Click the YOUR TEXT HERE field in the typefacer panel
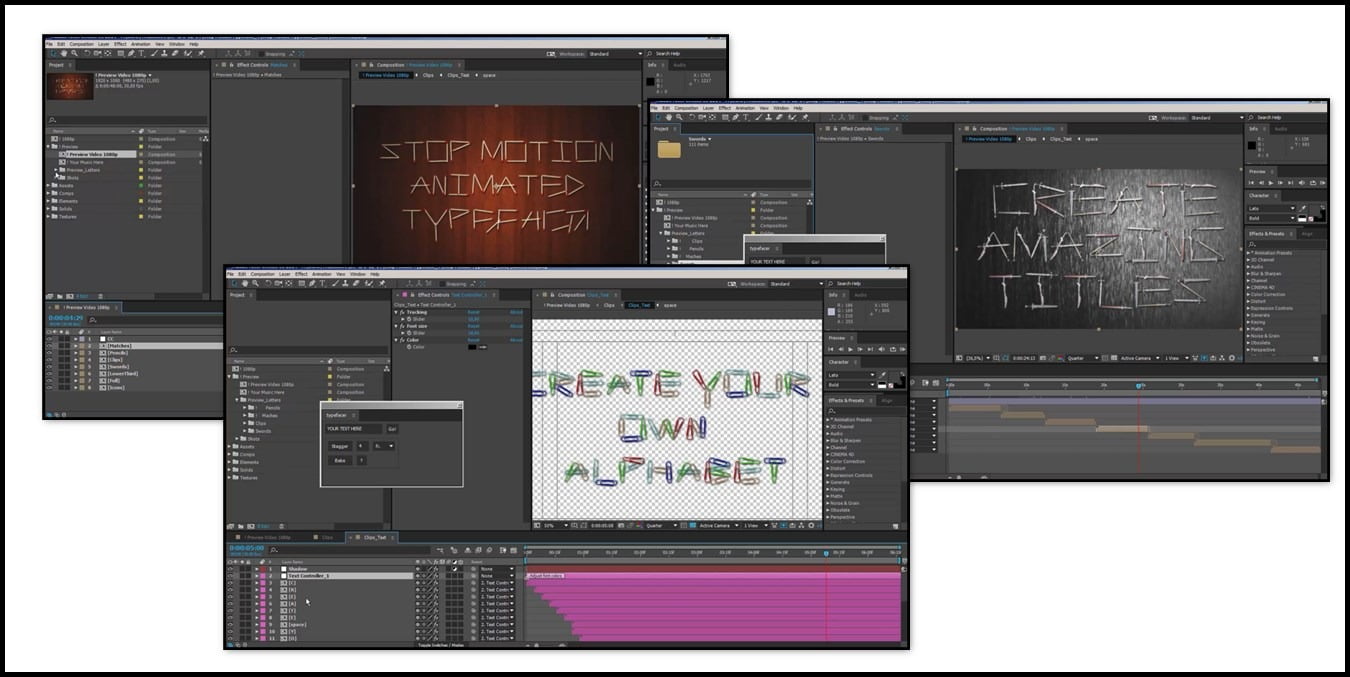Screen dimensions: 1350x677 click(x=354, y=428)
